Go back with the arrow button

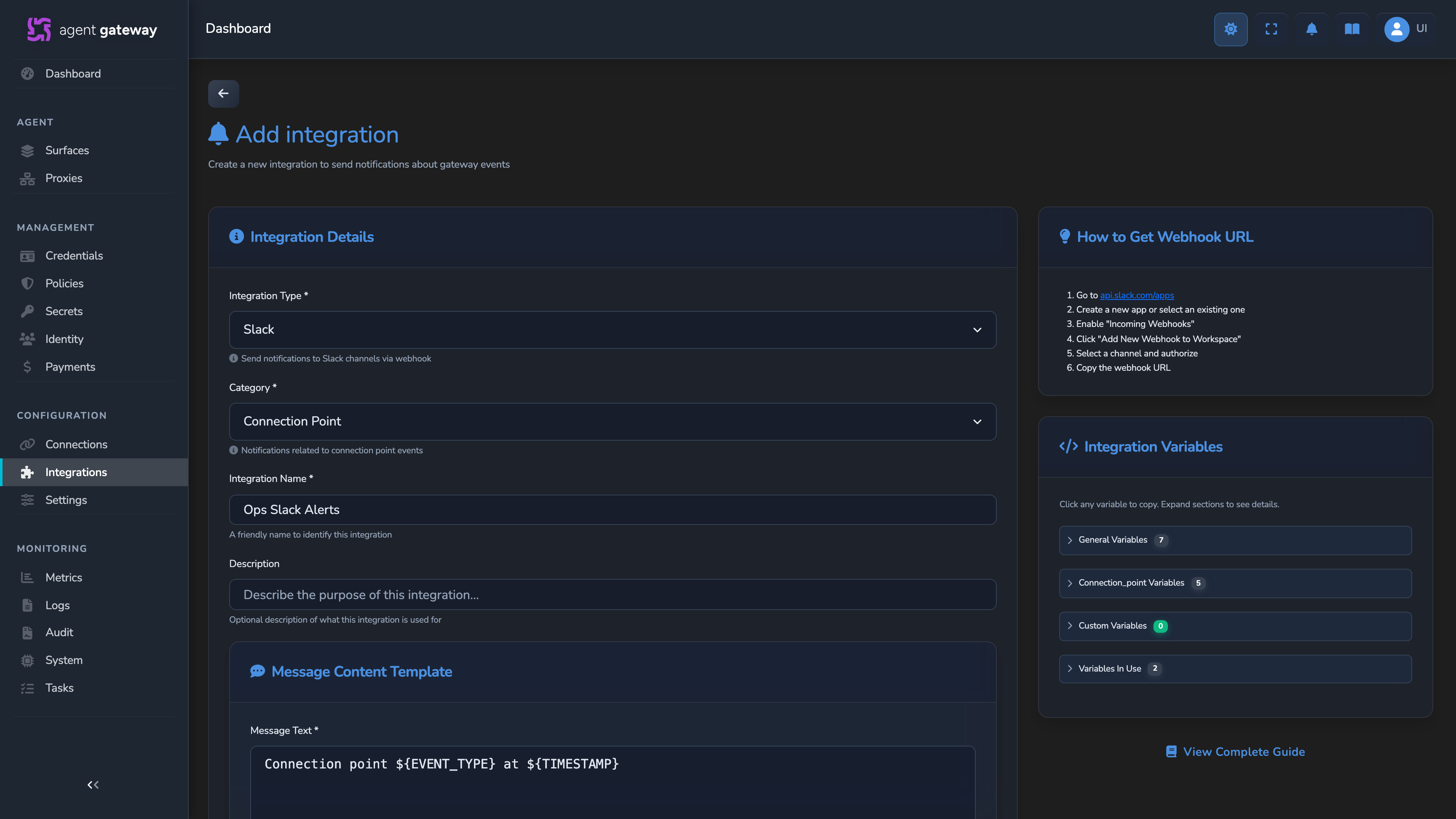tap(223, 93)
